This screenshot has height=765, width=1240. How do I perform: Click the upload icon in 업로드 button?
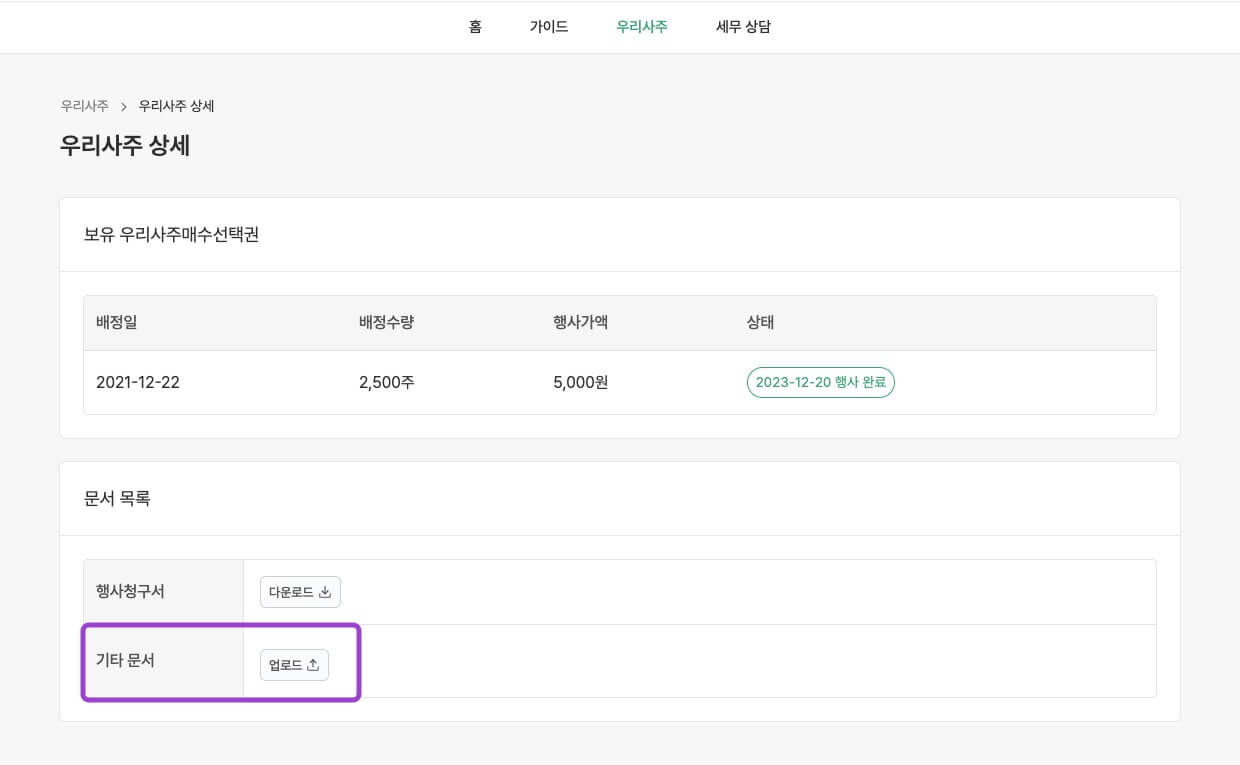point(313,665)
